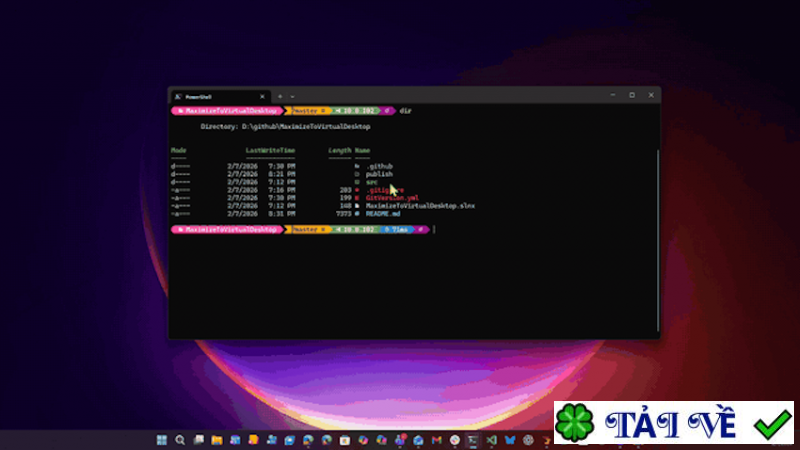Close the PowerShell tab
This screenshot has height=450, width=800.
[x=262, y=96]
